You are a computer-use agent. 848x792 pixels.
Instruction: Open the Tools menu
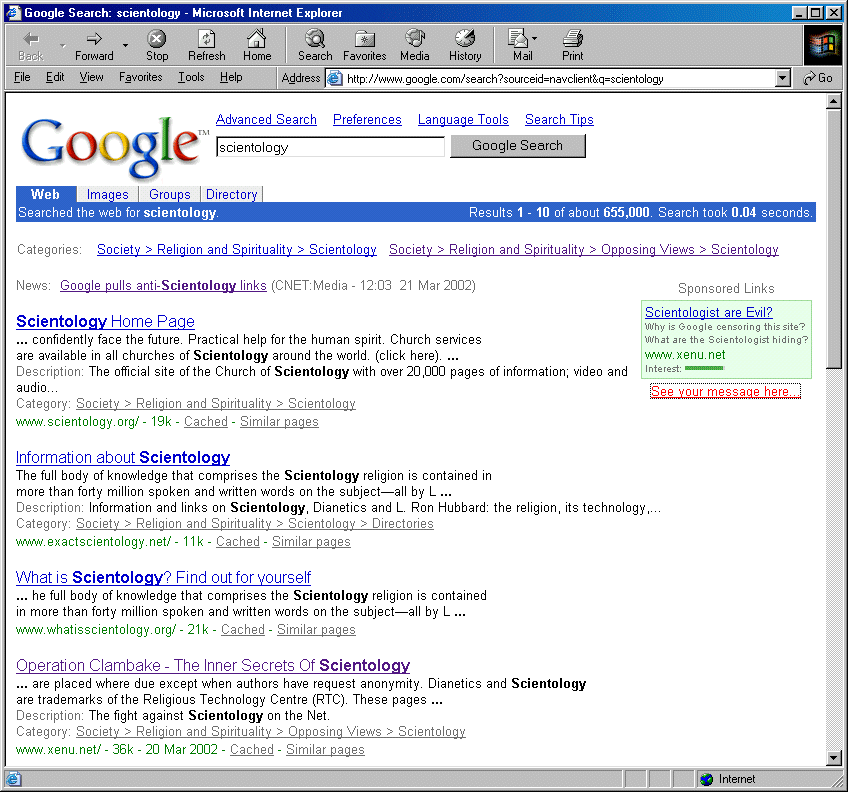tap(191, 77)
